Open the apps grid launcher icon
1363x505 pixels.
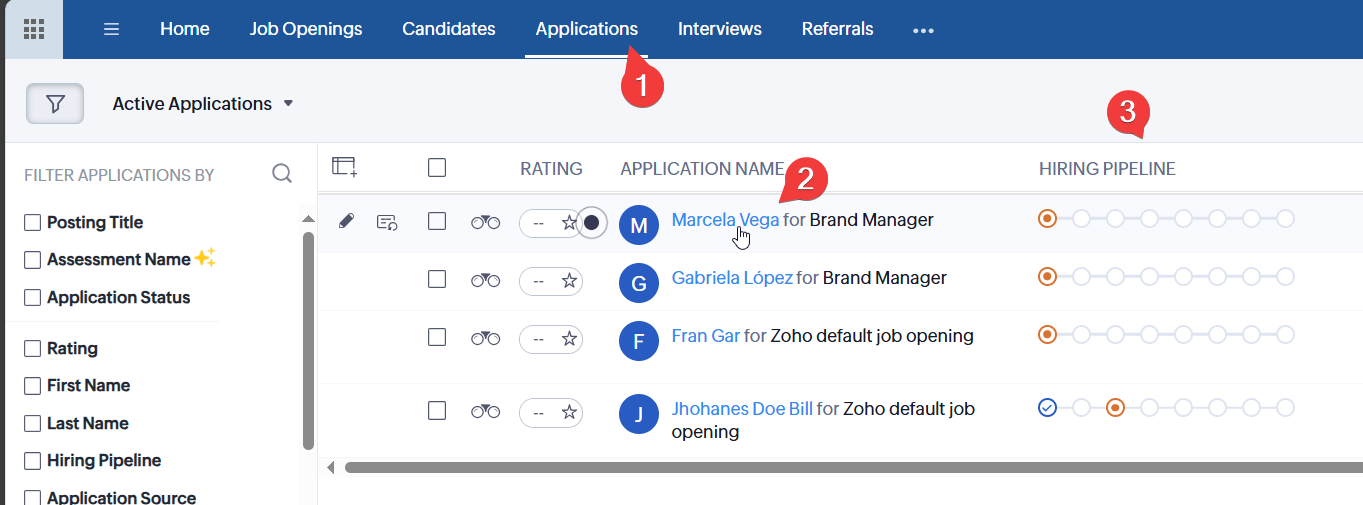click(x=33, y=29)
